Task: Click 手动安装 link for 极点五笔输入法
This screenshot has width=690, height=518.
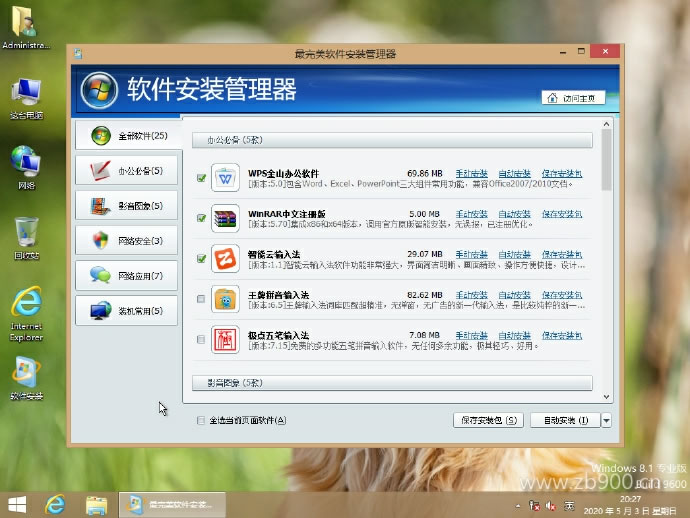Action: tap(471, 335)
